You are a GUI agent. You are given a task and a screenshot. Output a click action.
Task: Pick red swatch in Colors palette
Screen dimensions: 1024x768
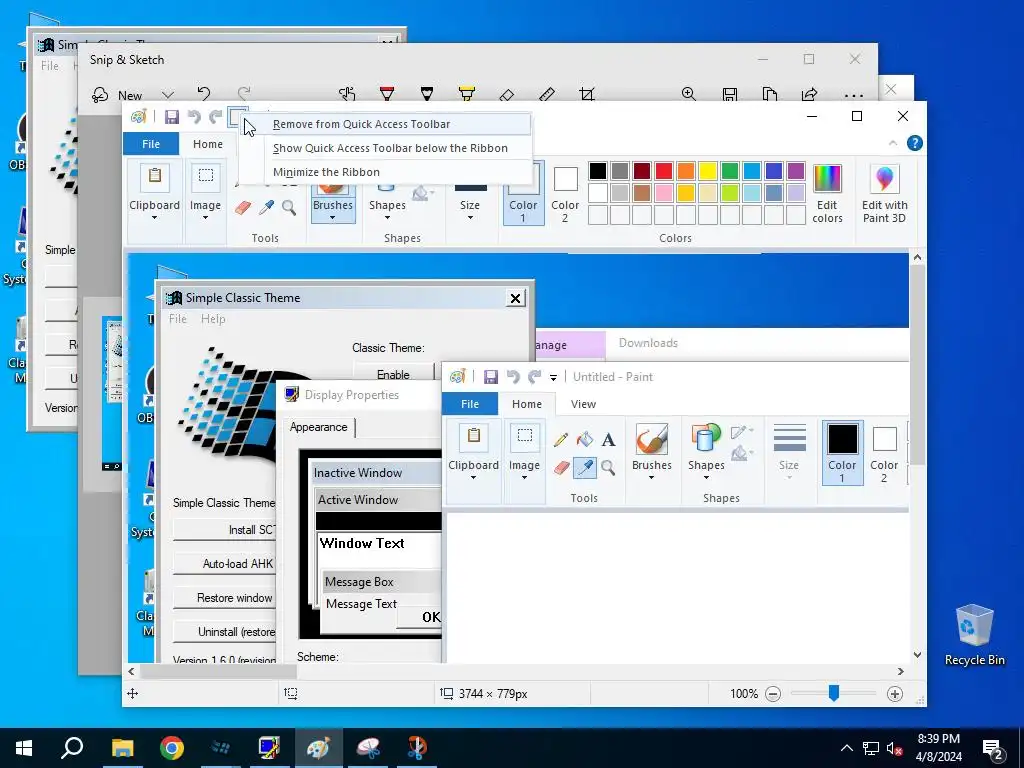point(664,171)
